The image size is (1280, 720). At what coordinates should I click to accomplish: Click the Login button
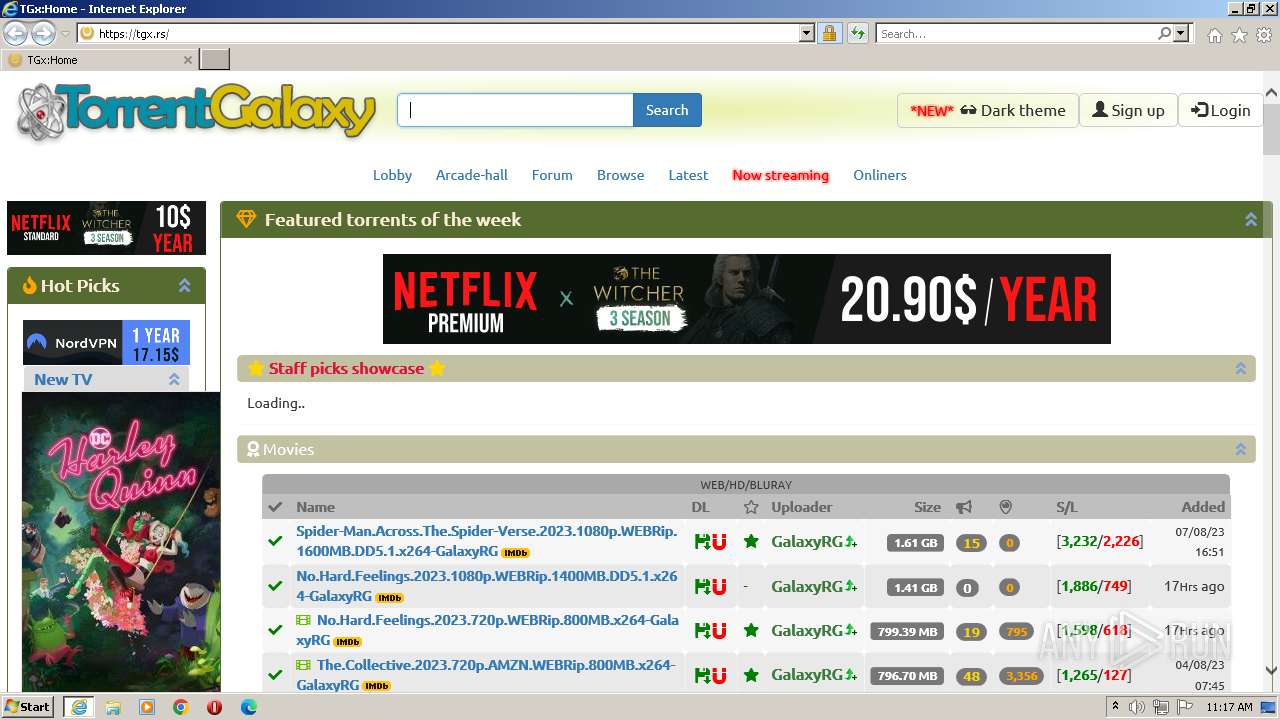pyautogui.click(x=1221, y=110)
